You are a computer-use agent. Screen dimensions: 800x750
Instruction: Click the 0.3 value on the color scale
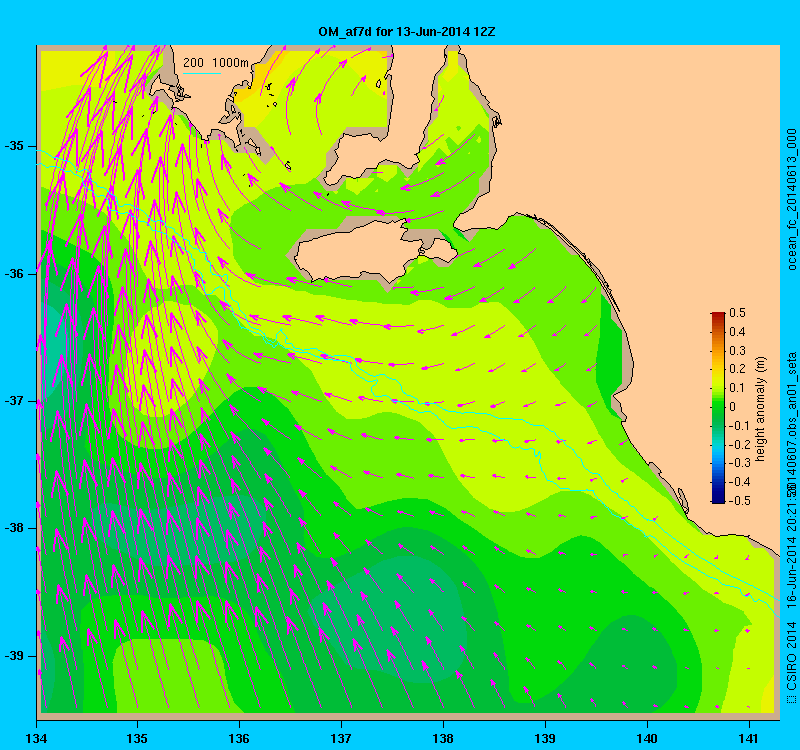tap(737, 351)
